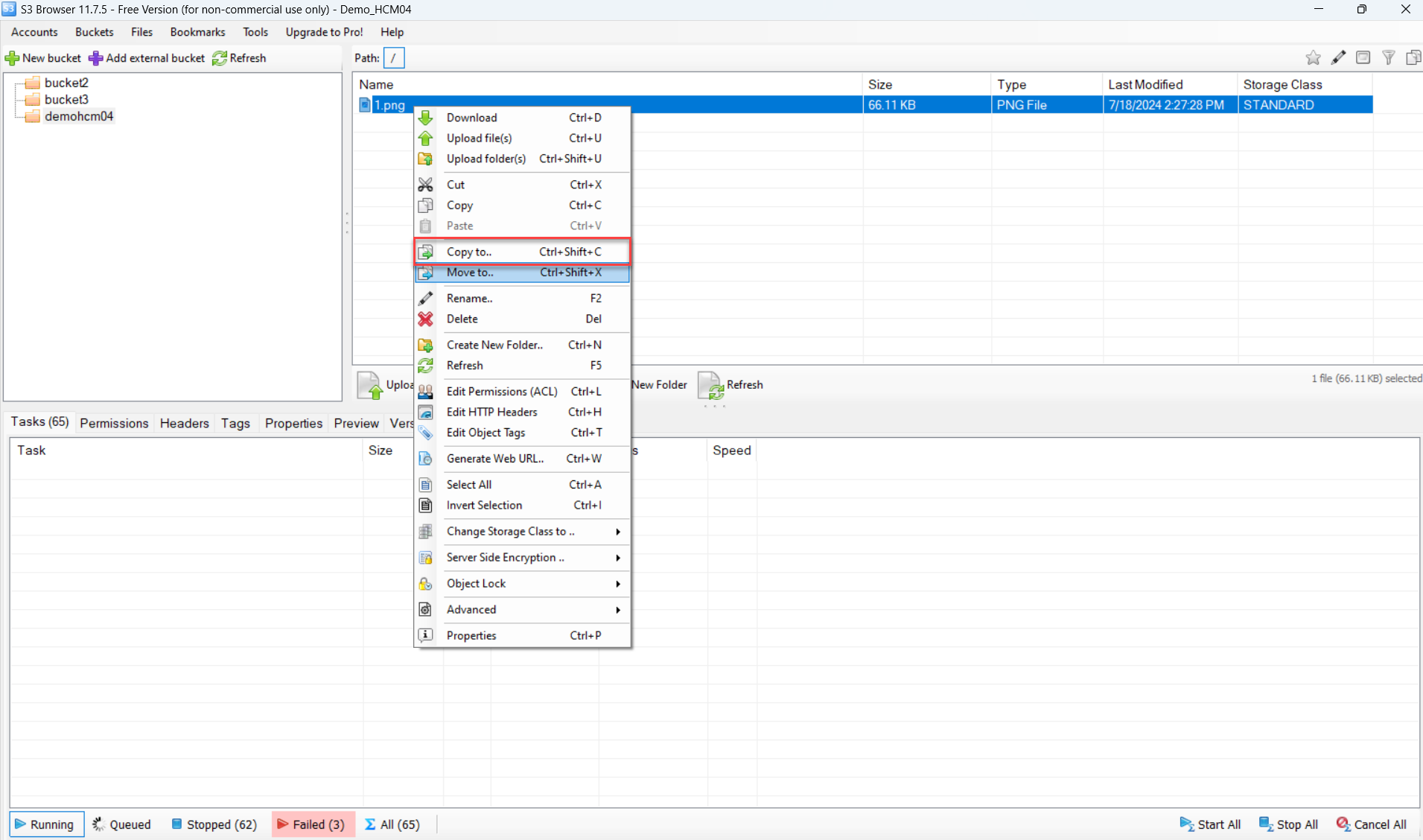The image size is (1423, 840).
Task: Show Failed (3) tasks filter
Action: point(311,824)
